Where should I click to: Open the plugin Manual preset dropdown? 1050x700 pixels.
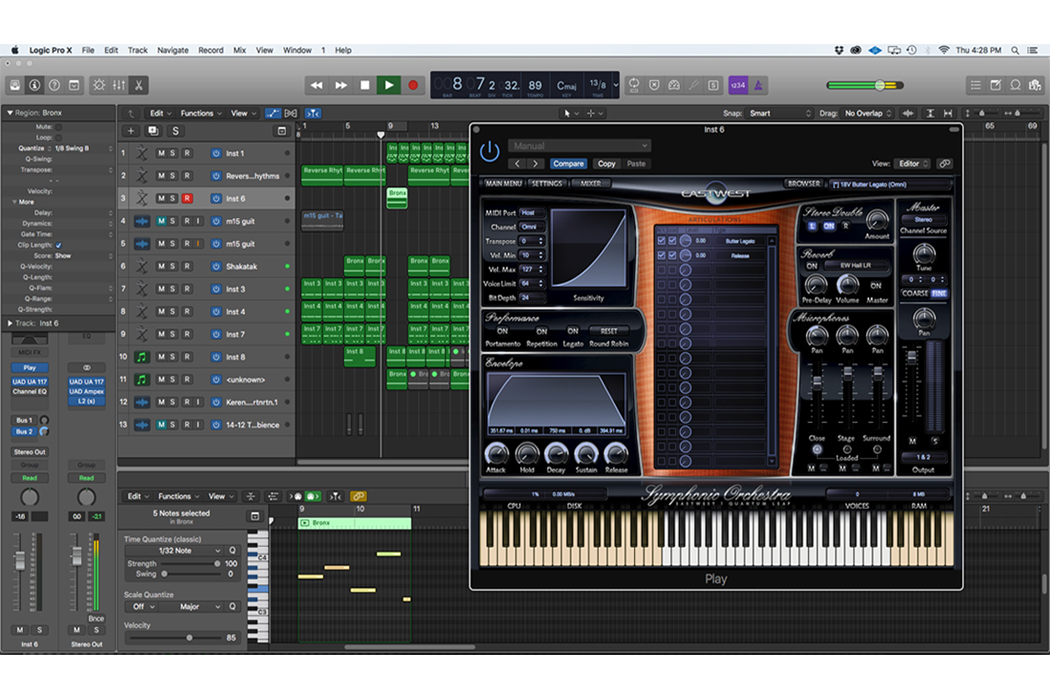(x=579, y=145)
